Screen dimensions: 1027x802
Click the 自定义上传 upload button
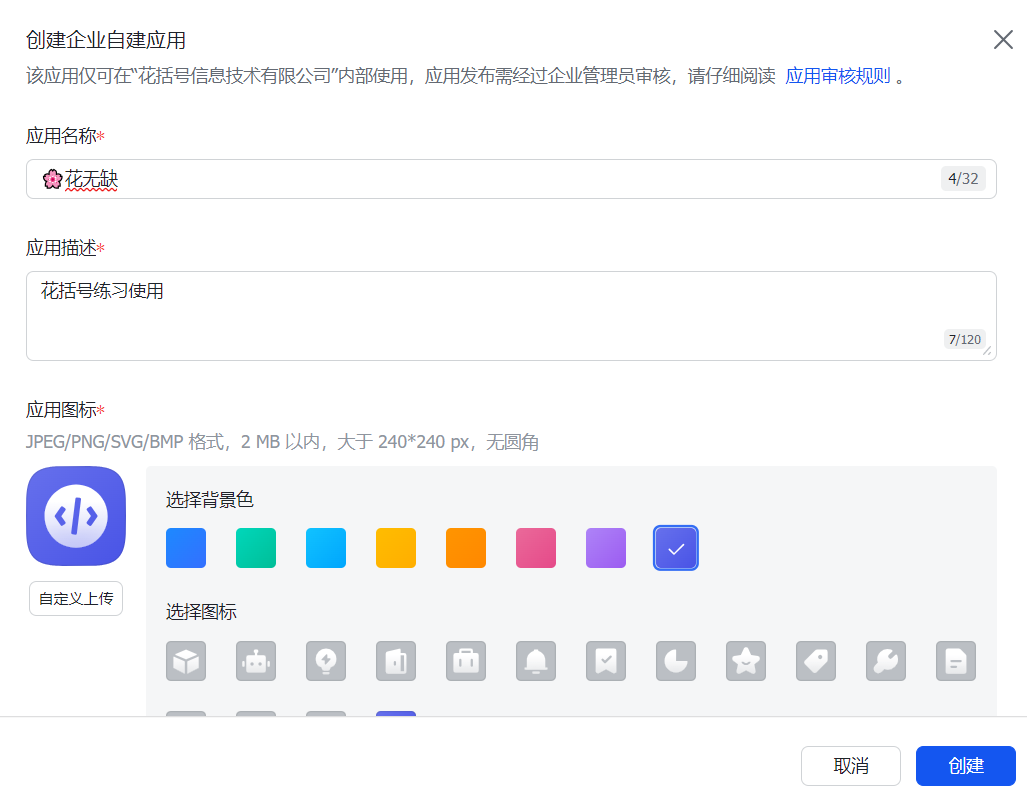tap(76, 599)
